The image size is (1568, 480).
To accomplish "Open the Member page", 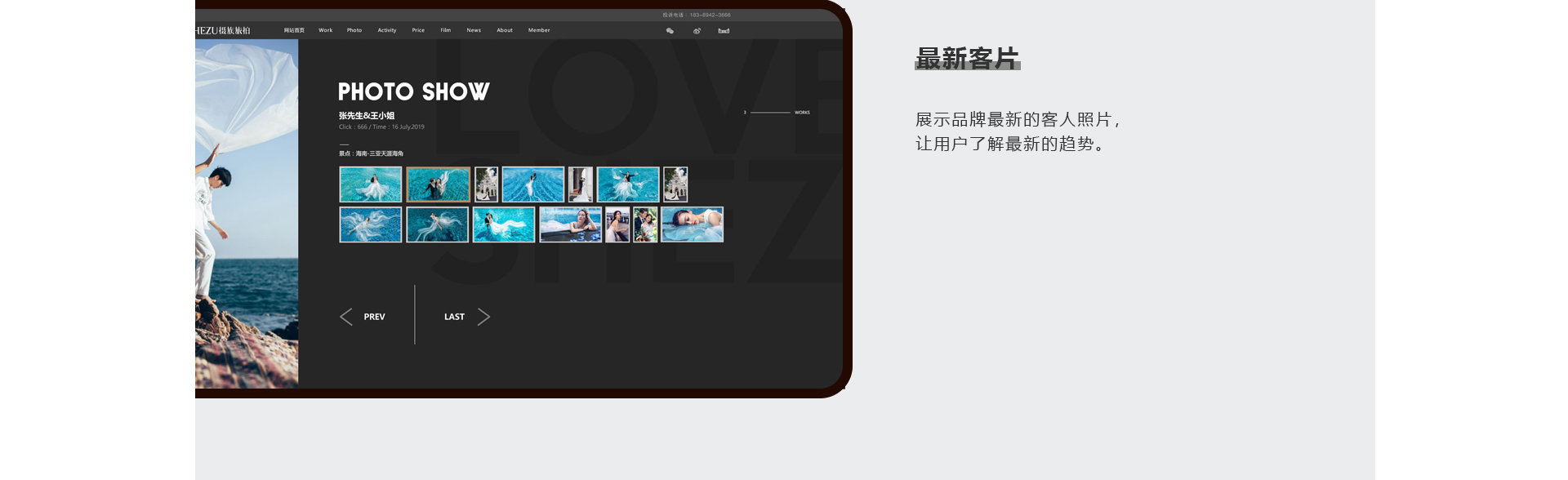I will point(539,30).
